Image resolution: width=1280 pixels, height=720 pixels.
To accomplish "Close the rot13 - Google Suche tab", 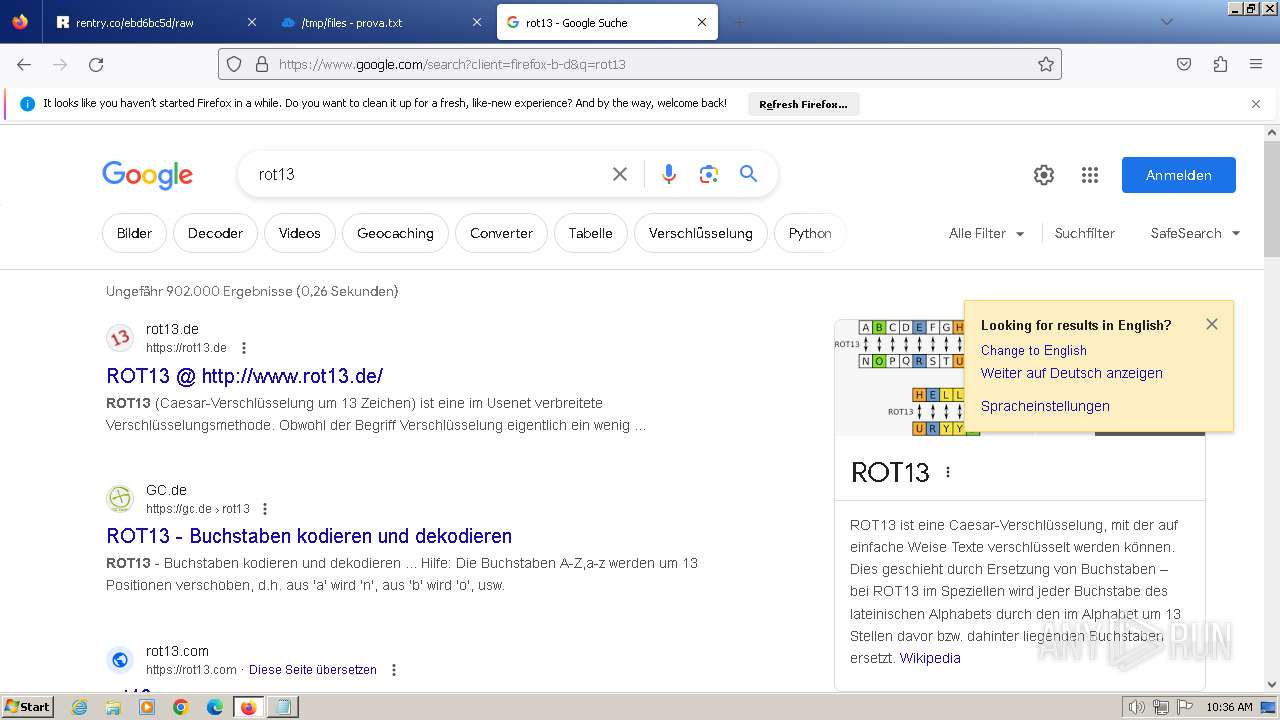I will [x=702, y=22].
